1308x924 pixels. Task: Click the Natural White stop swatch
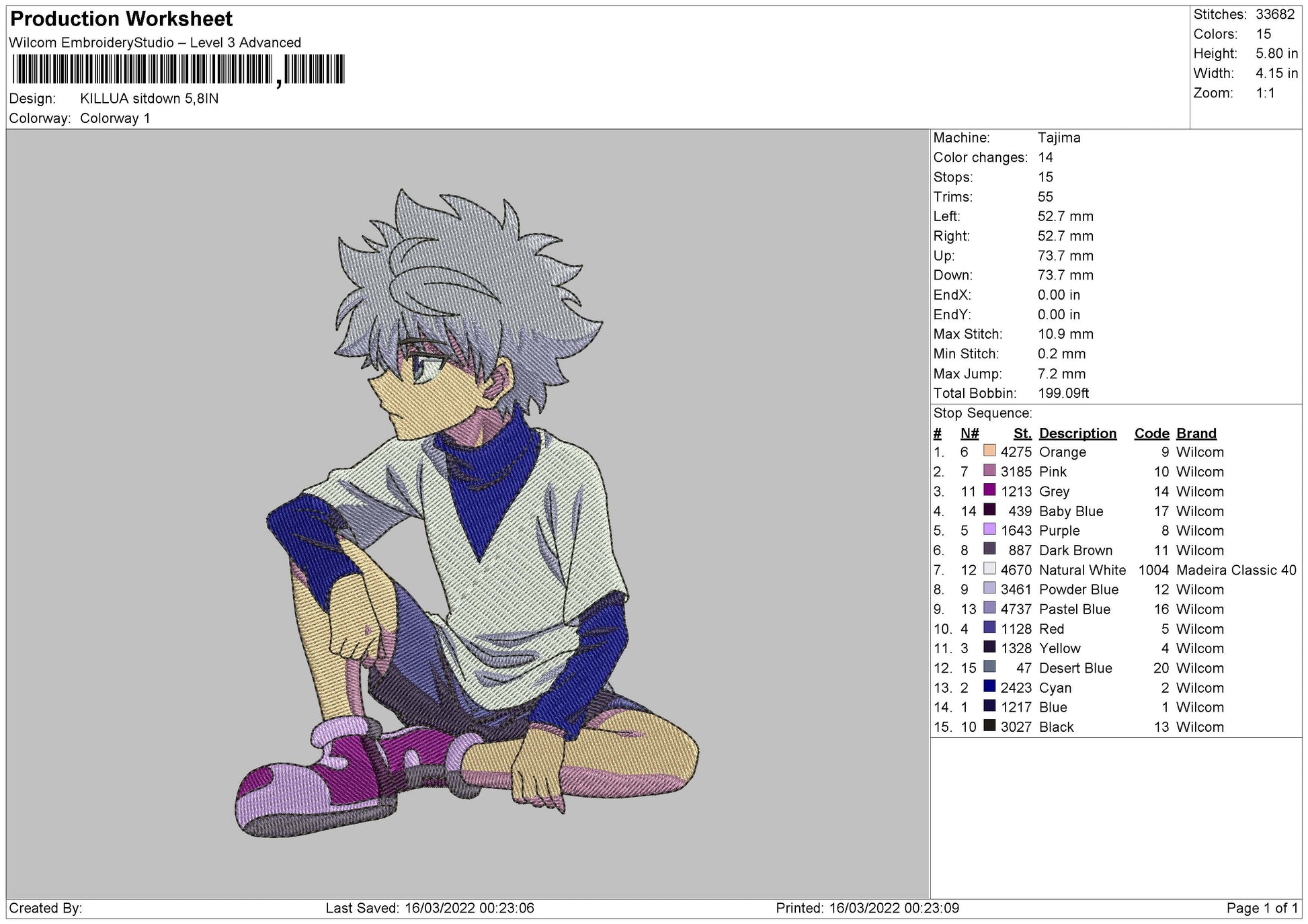(x=989, y=569)
